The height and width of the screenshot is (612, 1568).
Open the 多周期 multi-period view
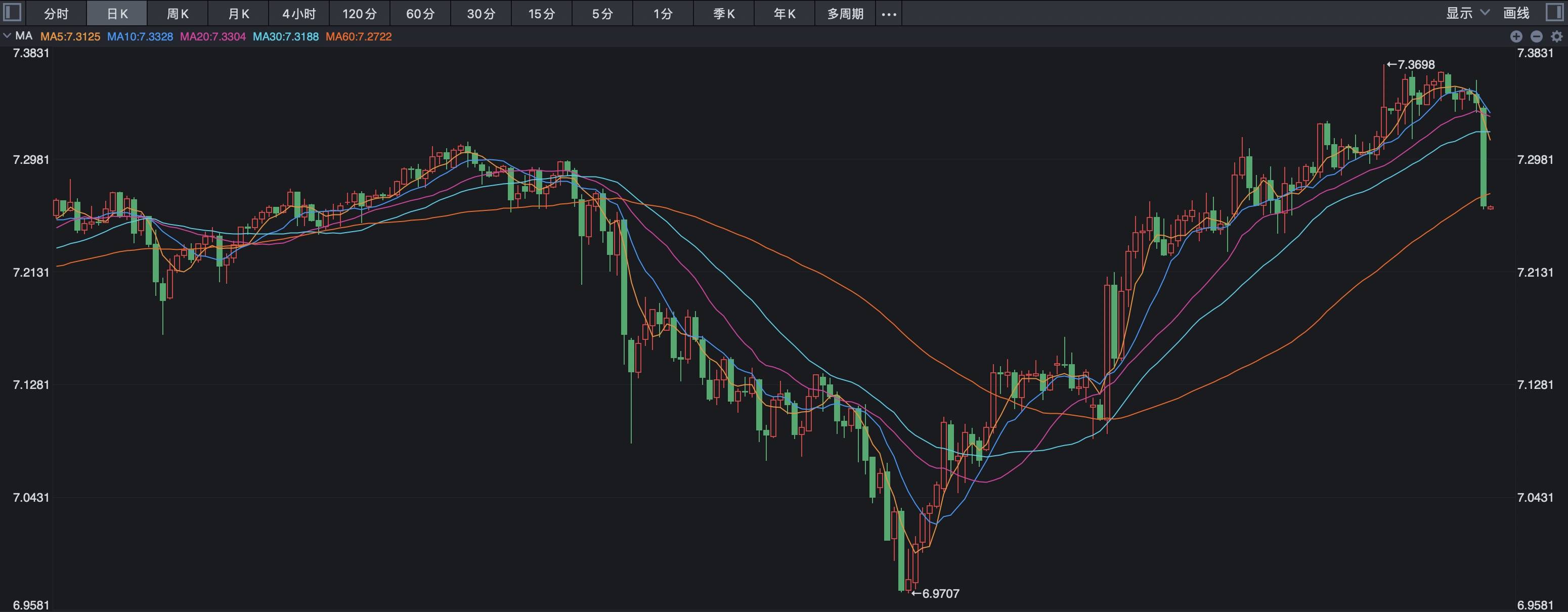point(845,13)
